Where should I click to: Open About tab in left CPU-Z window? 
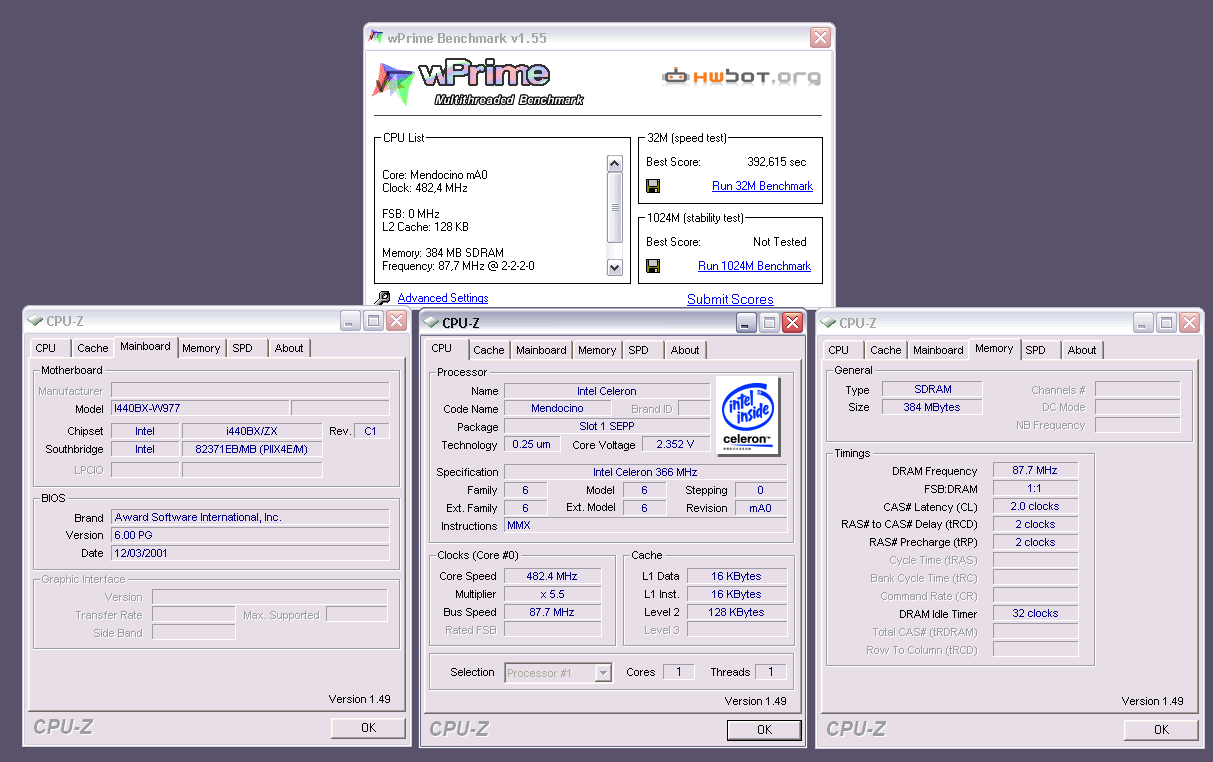click(x=289, y=348)
